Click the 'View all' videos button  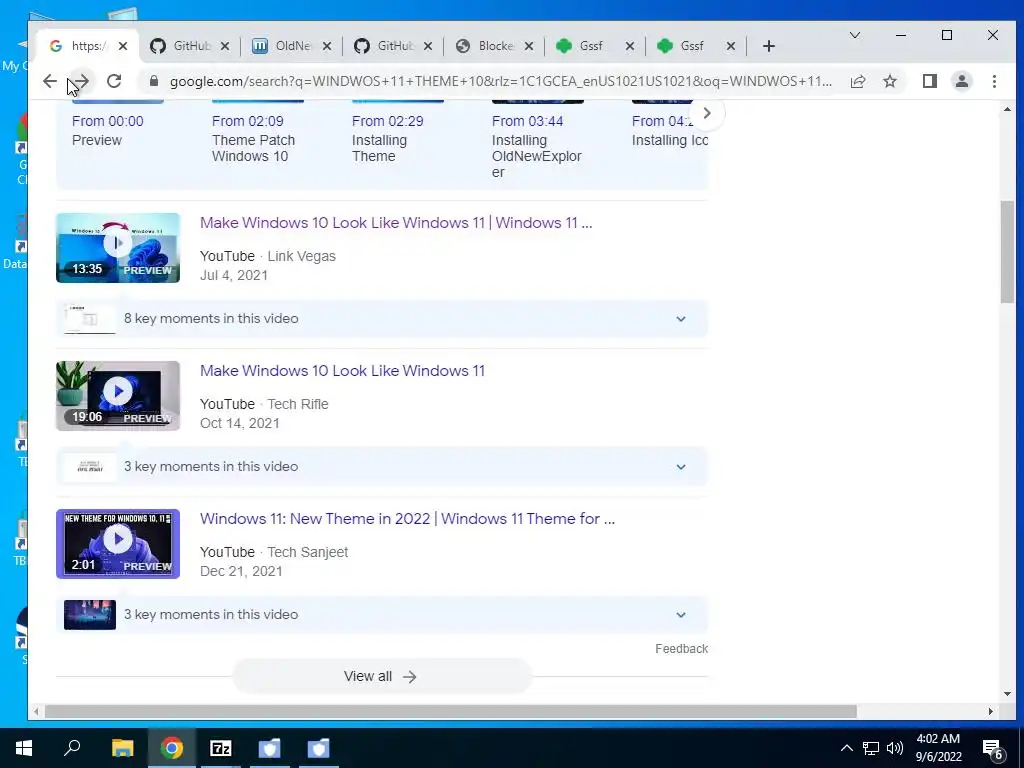tap(381, 677)
